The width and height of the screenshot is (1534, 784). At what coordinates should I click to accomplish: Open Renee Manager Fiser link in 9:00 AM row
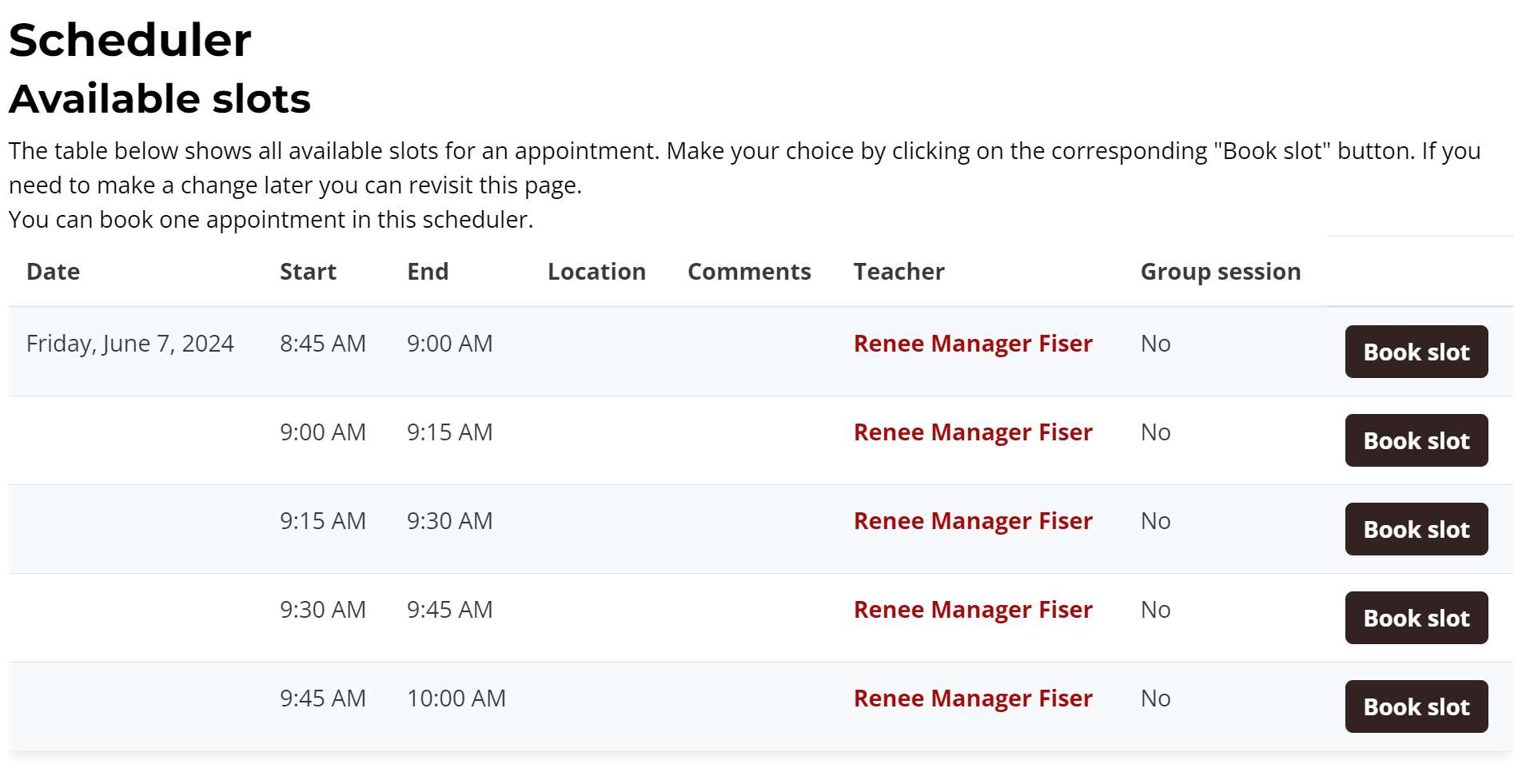coord(973,432)
